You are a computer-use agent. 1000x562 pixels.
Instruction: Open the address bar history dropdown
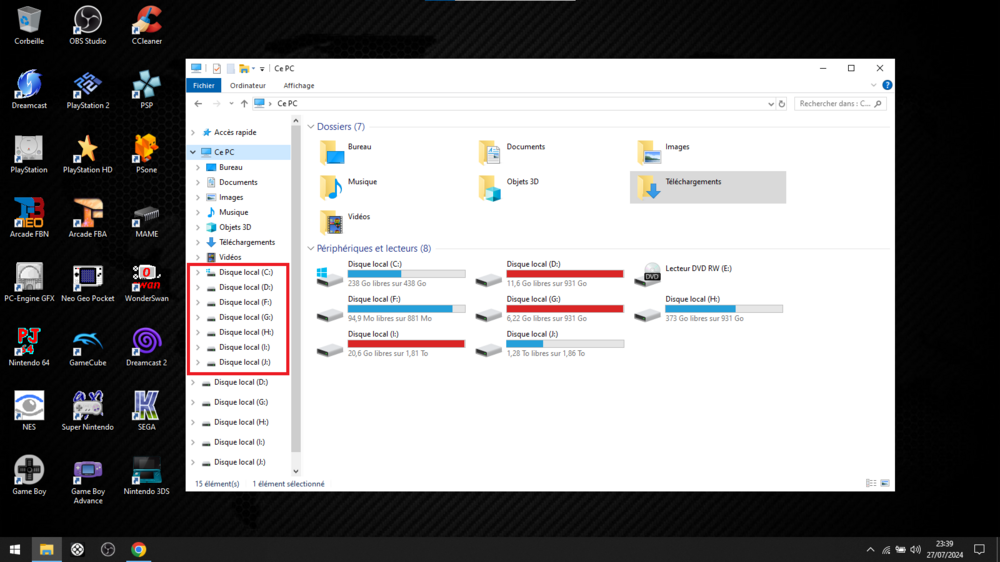[x=770, y=104]
